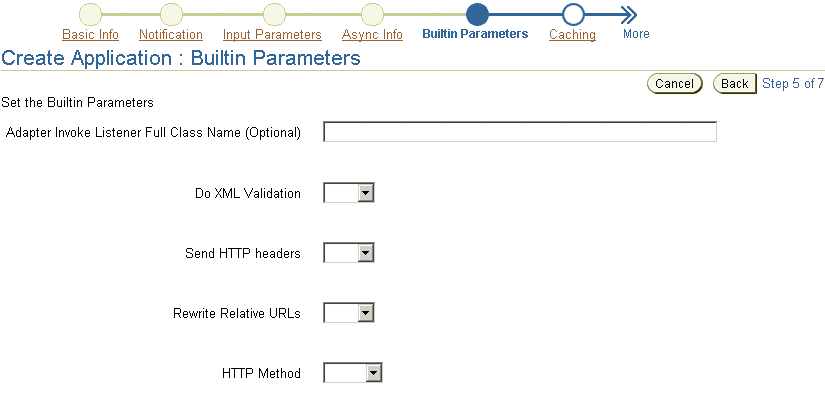This screenshot has width=825, height=413.
Task: Click the 'Do XML Validation' label
Action: [x=248, y=194]
